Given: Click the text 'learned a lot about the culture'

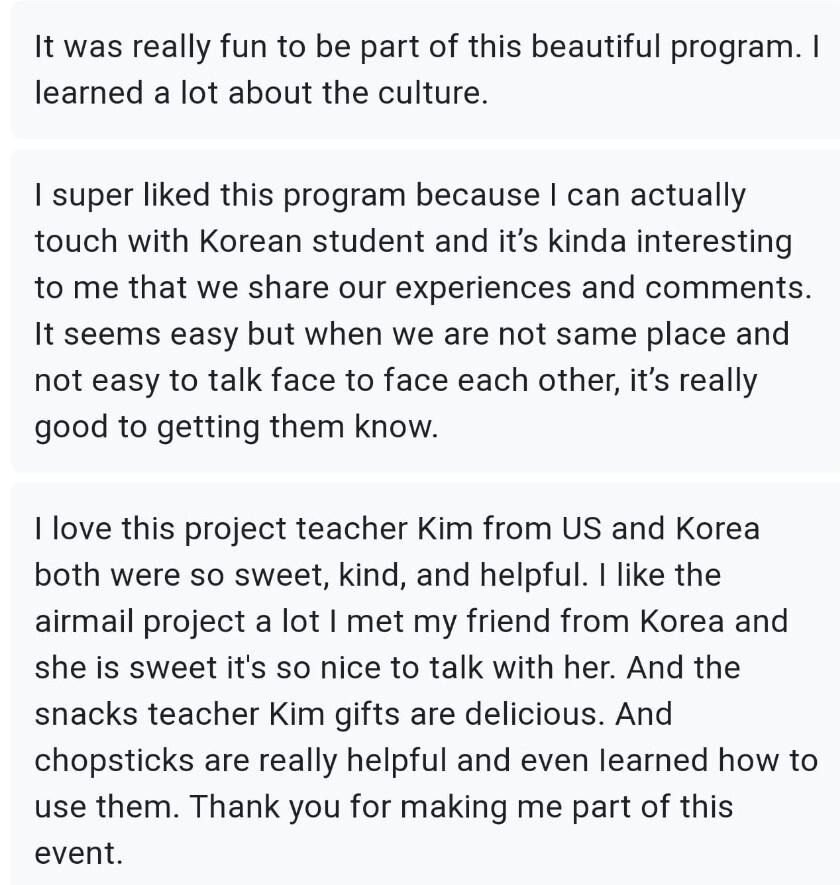Looking at the screenshot, I should [259, 93].
